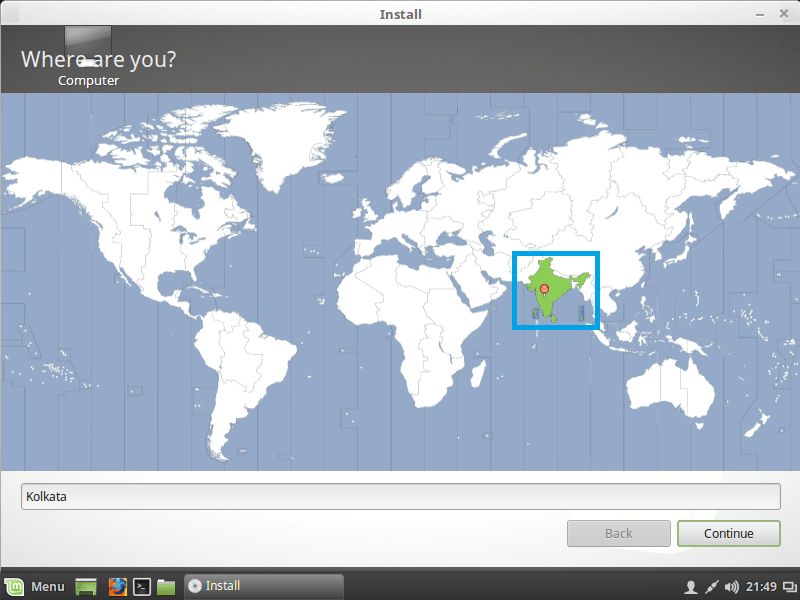The image size is (800, 600).
Task: Click the Continue button
Action: pyautogui.click(x=729, y=533)
